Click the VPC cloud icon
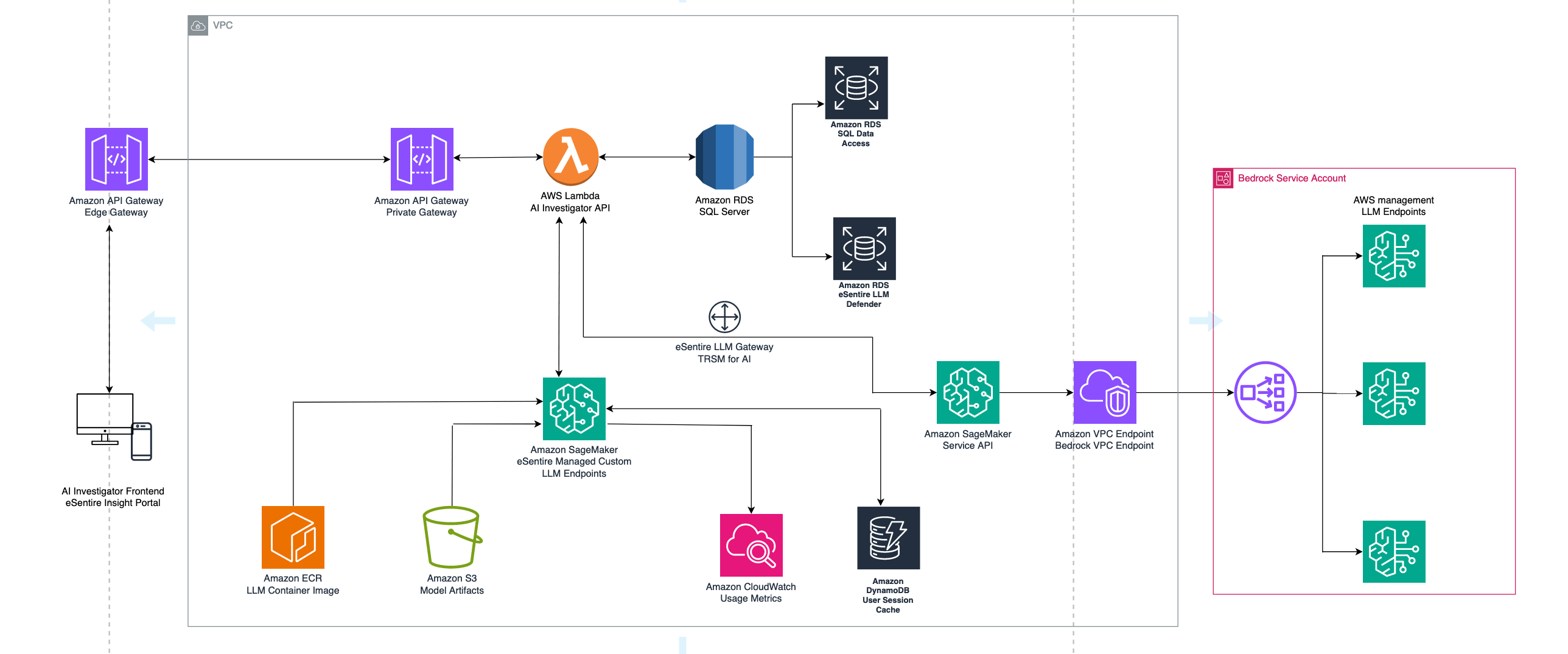 click(198, 26)
